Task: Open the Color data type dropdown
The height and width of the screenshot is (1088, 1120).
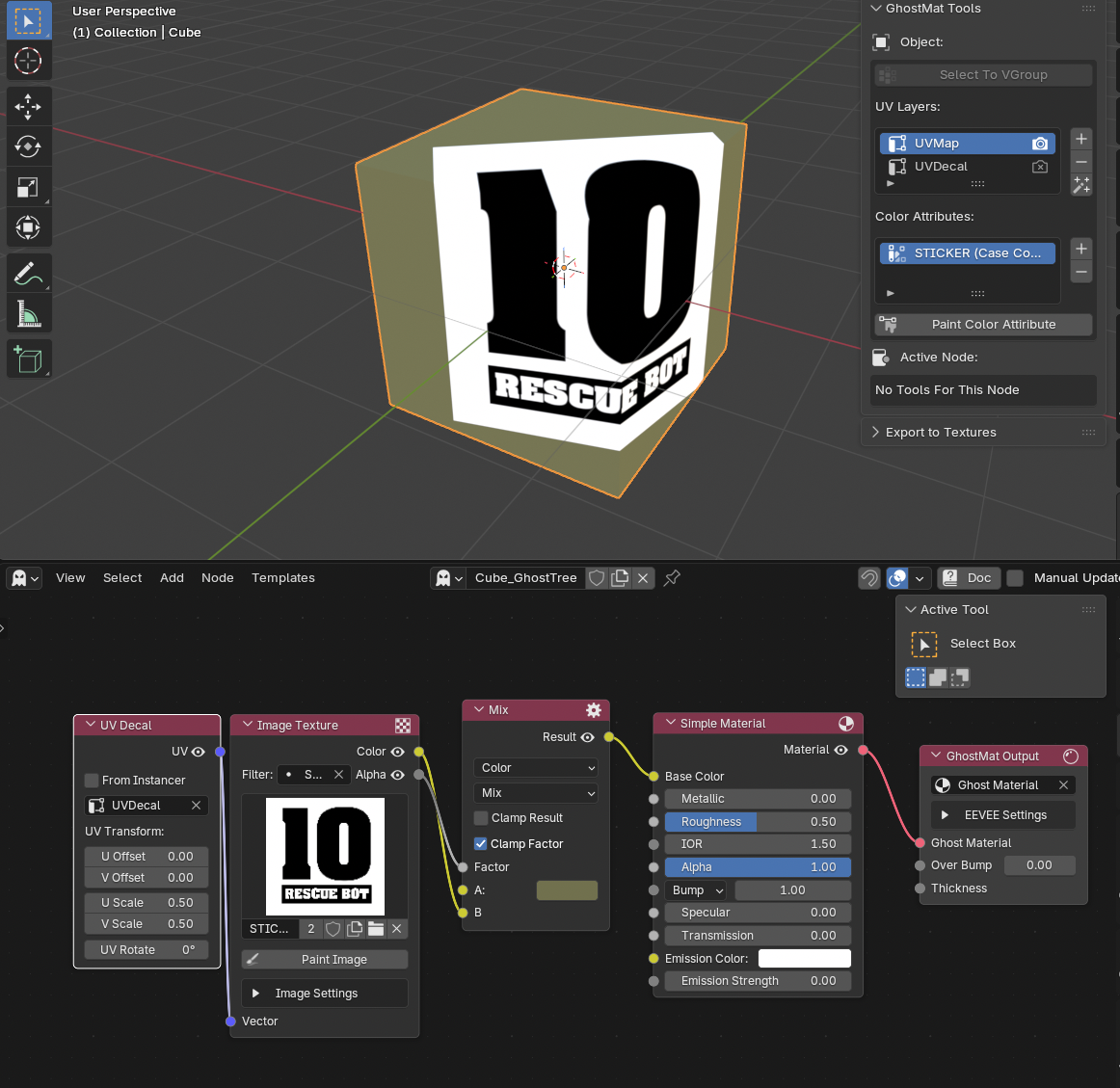Action: (536, 768)
